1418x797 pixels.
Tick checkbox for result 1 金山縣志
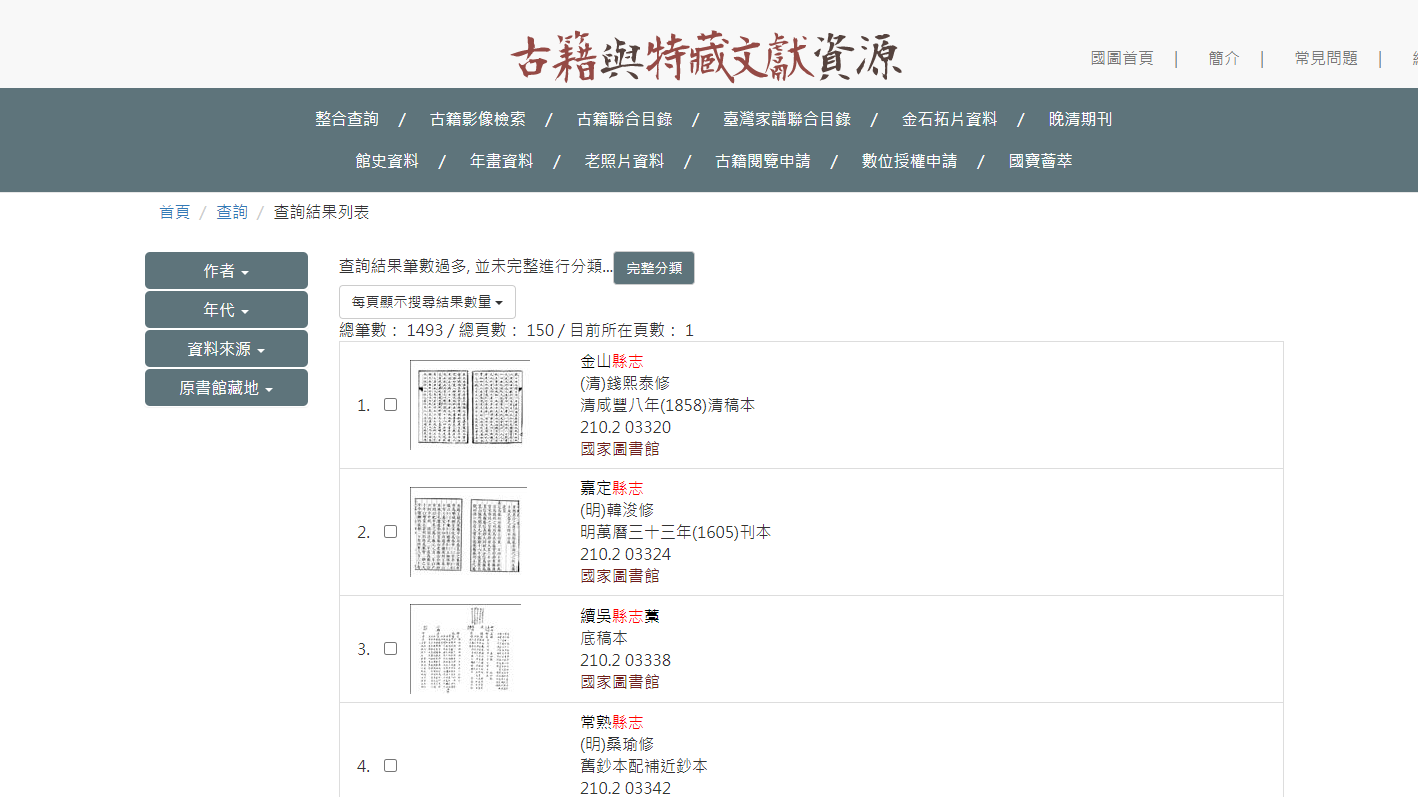(x=391, y=405)
